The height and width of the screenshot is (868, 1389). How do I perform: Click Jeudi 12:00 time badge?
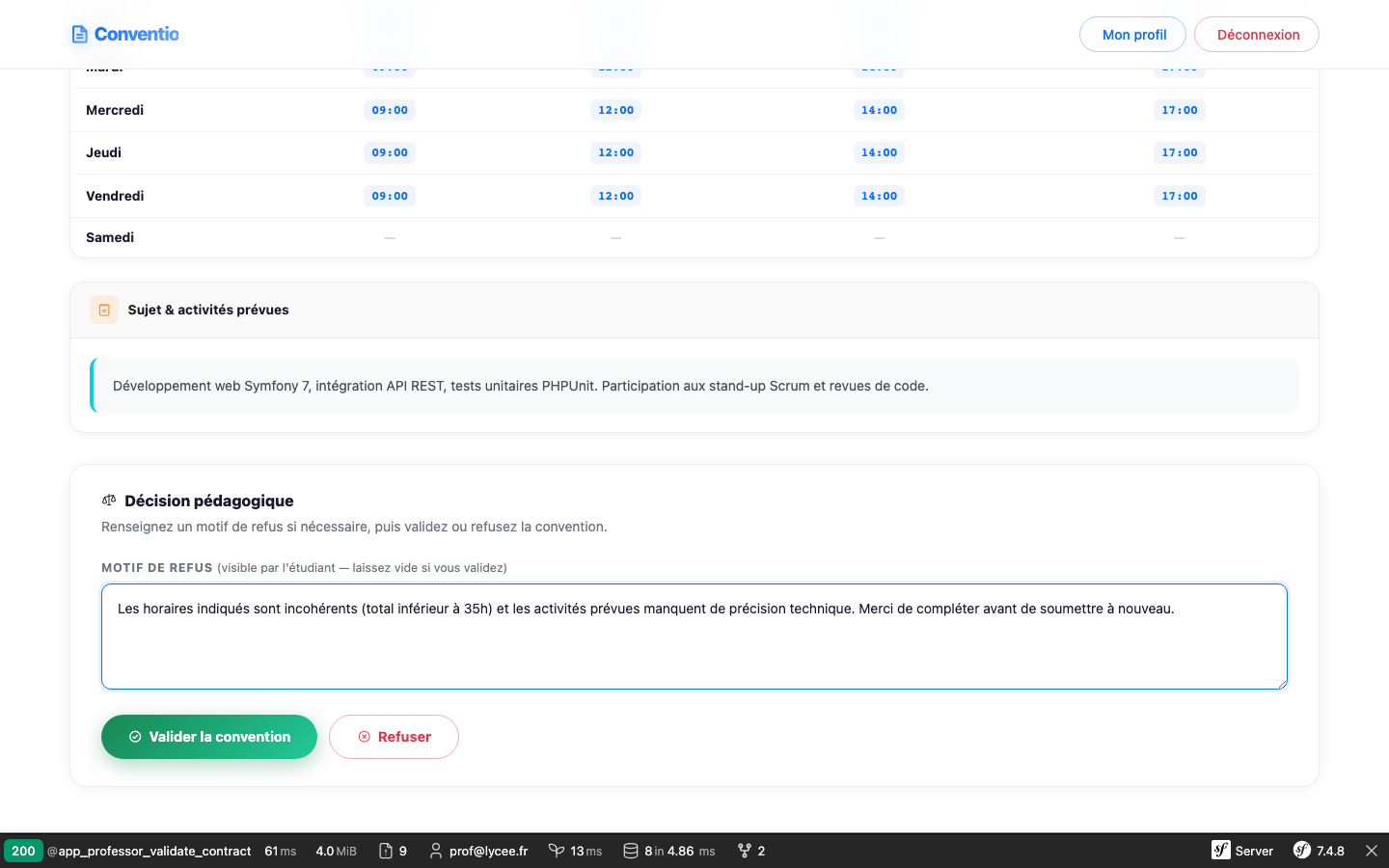click(x=615, y=152)
